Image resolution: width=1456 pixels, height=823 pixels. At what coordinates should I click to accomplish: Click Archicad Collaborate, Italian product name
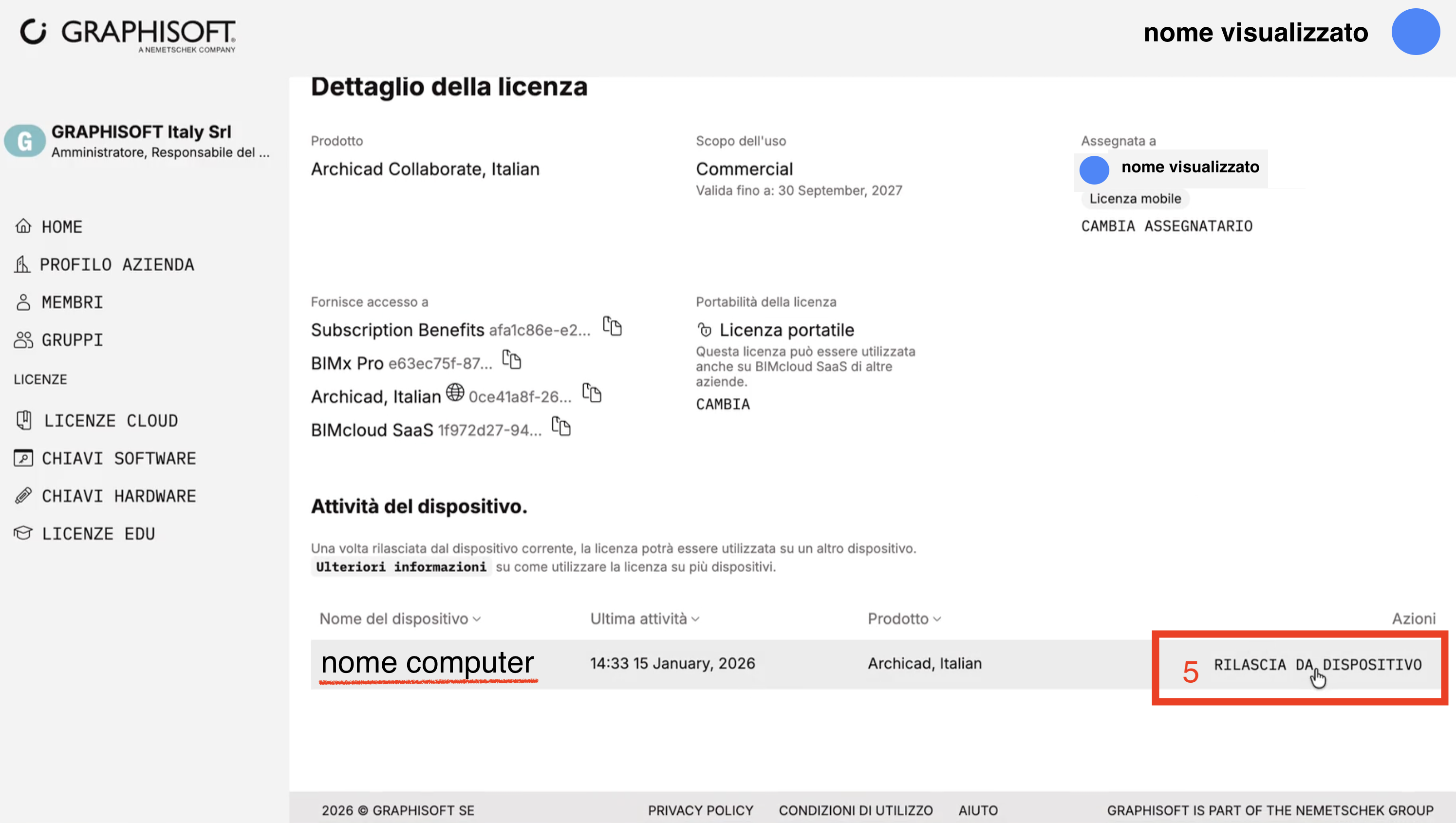click(425, 168)
